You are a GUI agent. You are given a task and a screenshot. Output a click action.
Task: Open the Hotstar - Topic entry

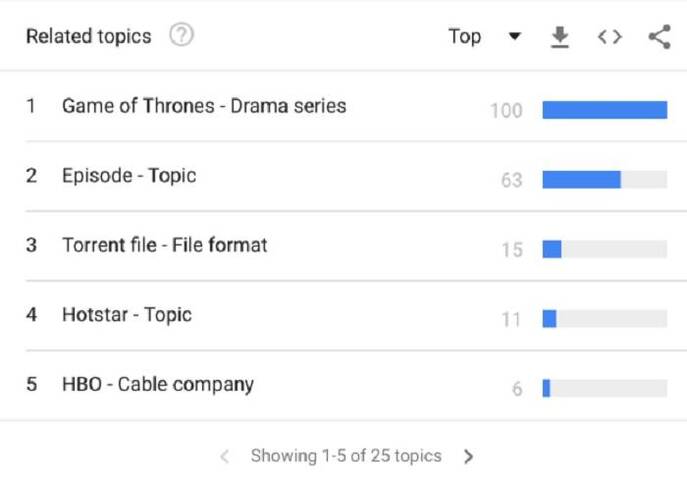(x=127, y=315)
